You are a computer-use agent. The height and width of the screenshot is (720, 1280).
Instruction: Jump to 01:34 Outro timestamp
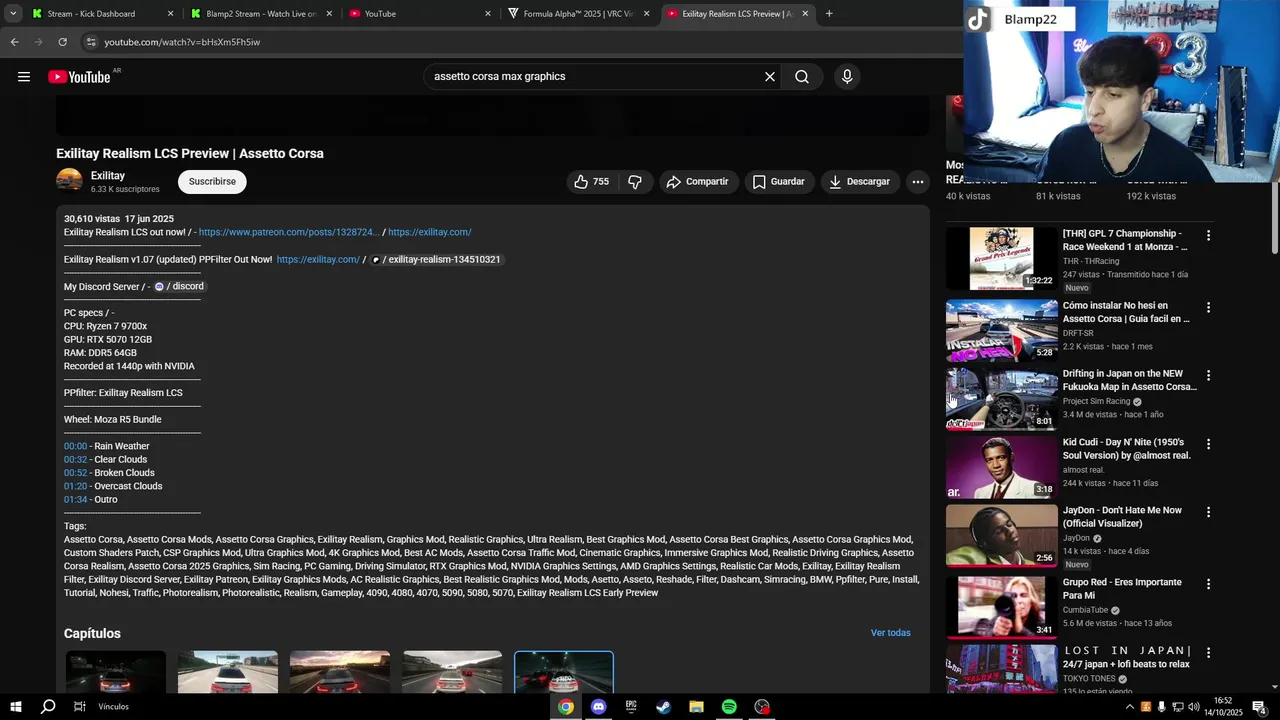click(76, 500)
